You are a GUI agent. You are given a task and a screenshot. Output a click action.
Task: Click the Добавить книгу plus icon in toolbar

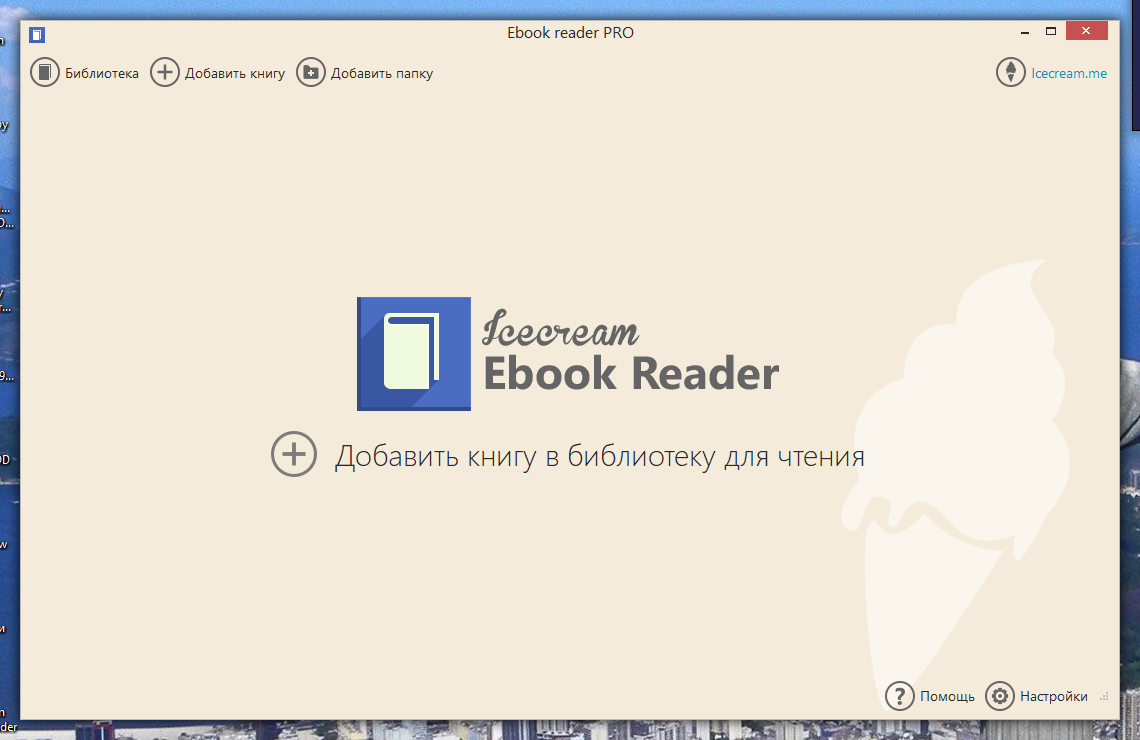coord(164,73)
